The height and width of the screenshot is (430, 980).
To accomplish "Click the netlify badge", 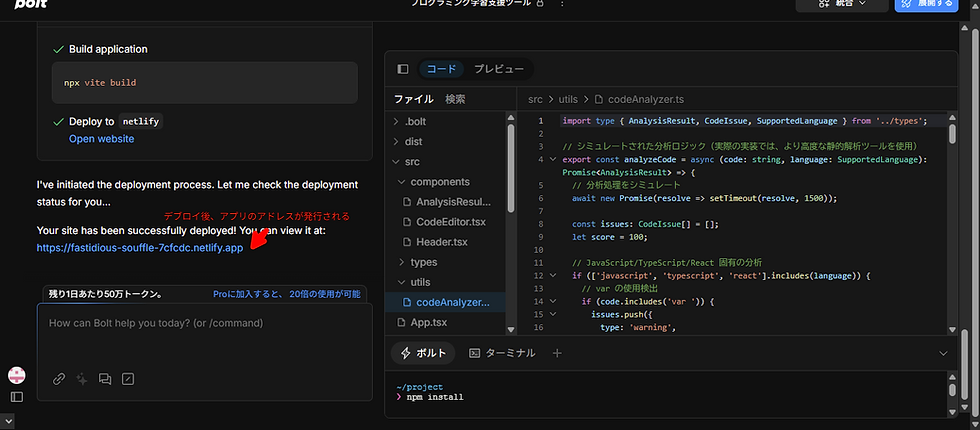I will point(141,122).
